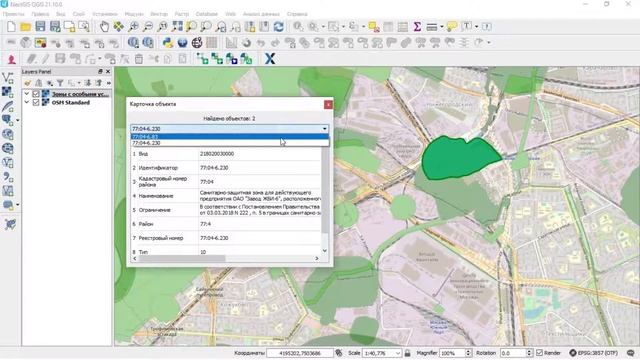640x360 pixels.
Task: Click the Zoom Full extent icon
Action: (177, 27)
